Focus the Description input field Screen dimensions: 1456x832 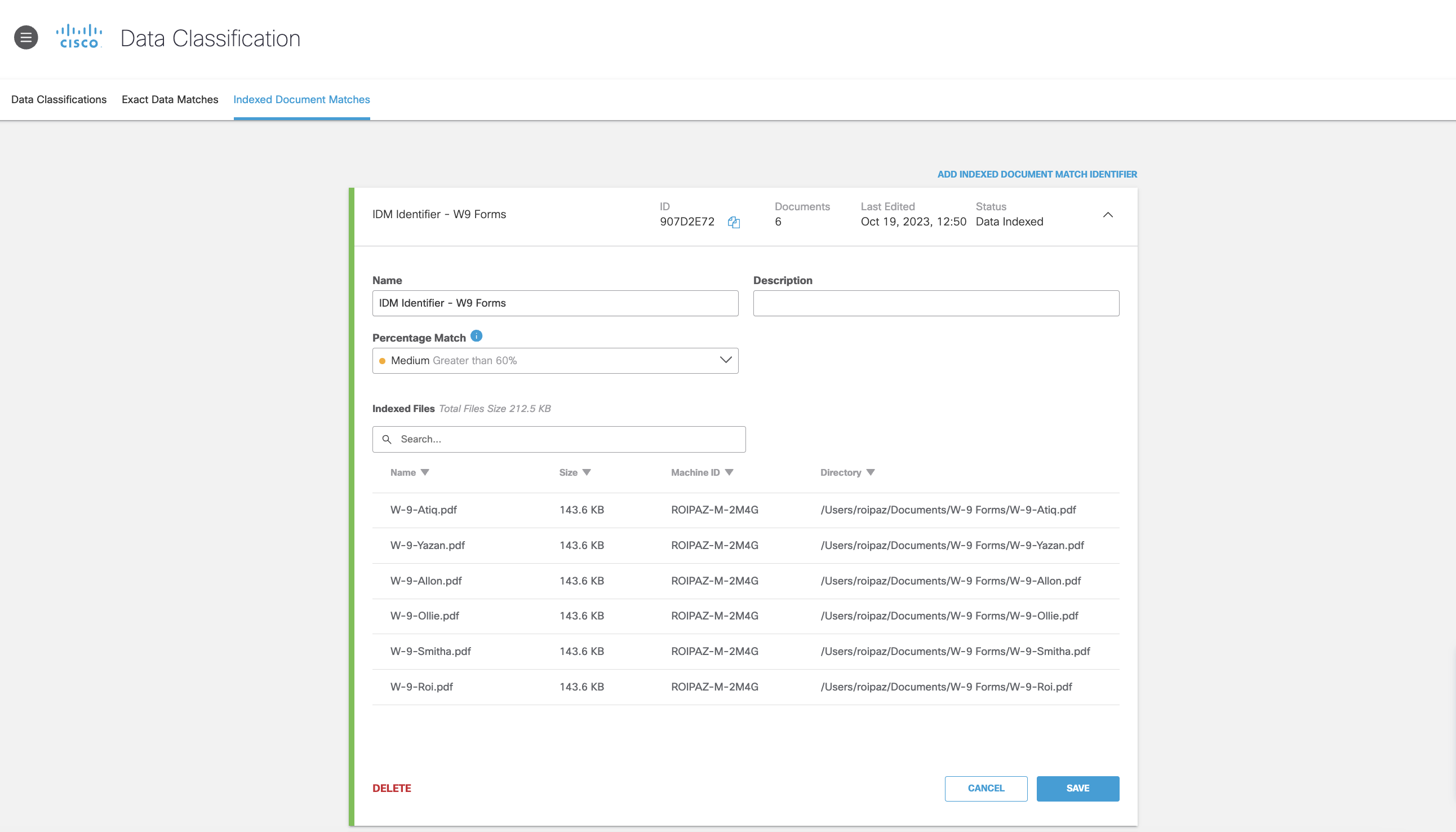coord(936,303)
